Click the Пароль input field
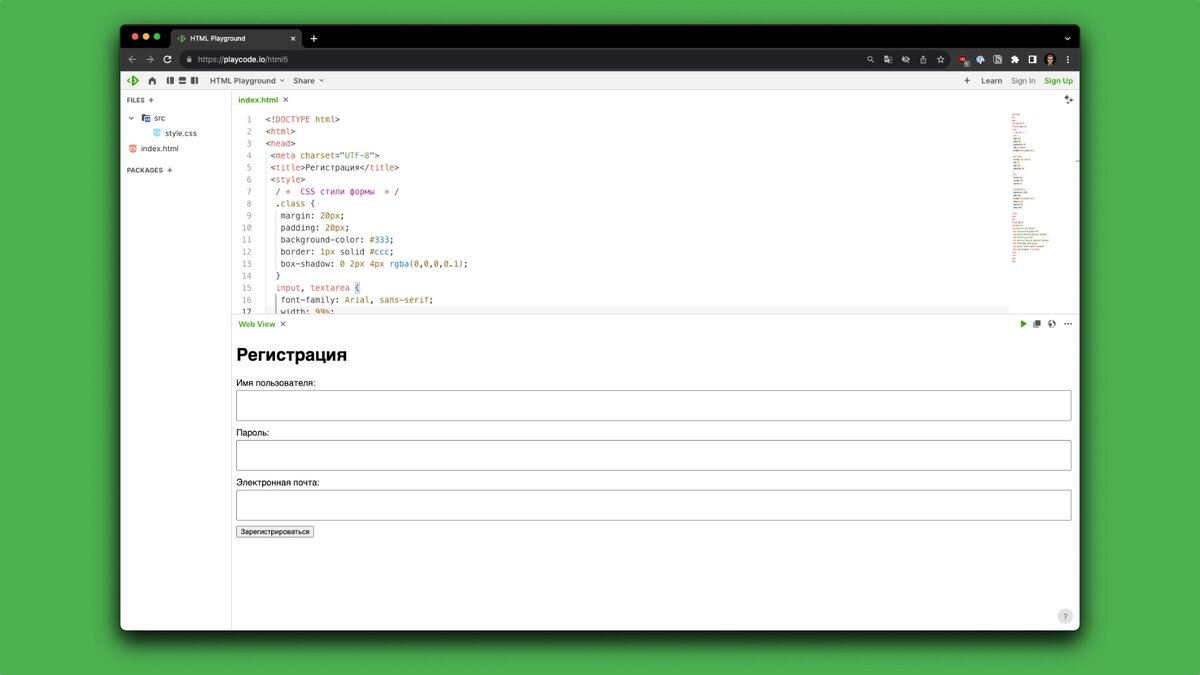Image resolution: width=1200 pixels, height=675 pixels. click(x=653, y=455)
